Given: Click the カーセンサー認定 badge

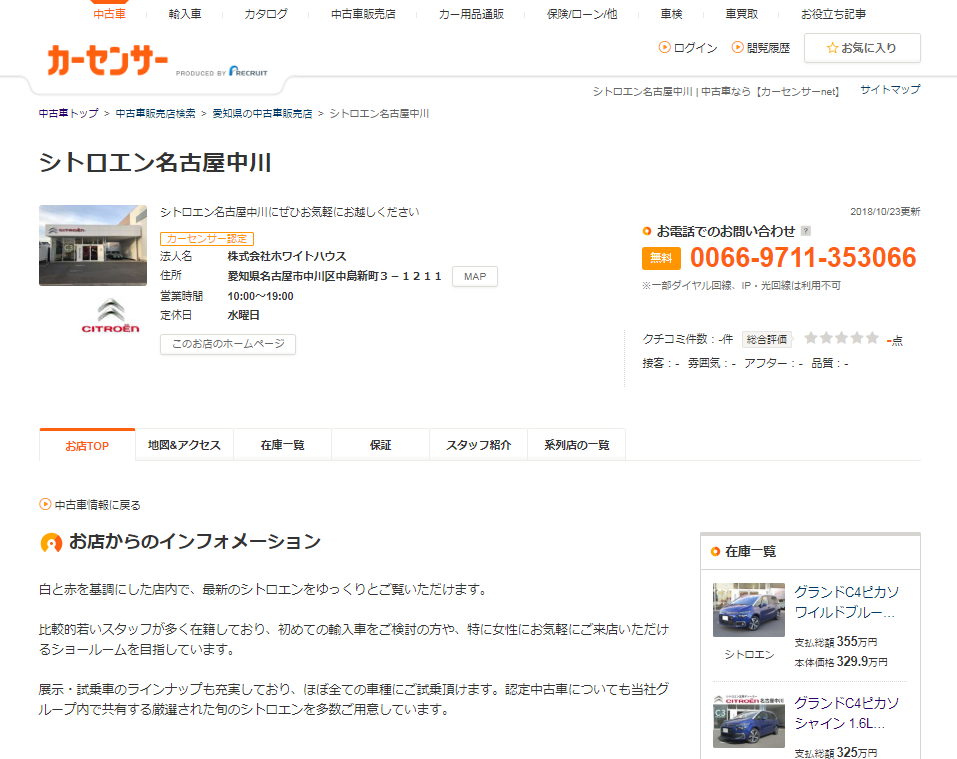Looking at the screenshot, I should tap(207, 239).
